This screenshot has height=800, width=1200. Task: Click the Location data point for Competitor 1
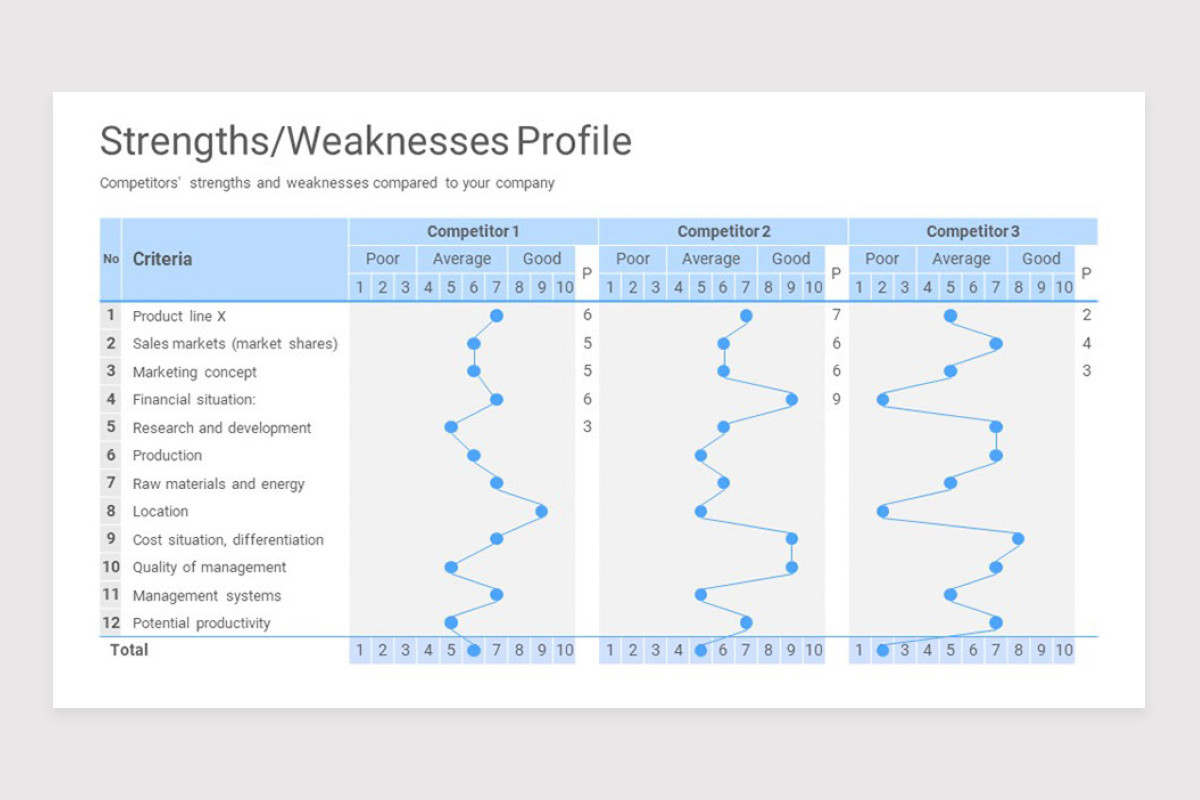(x=541, y=511)
